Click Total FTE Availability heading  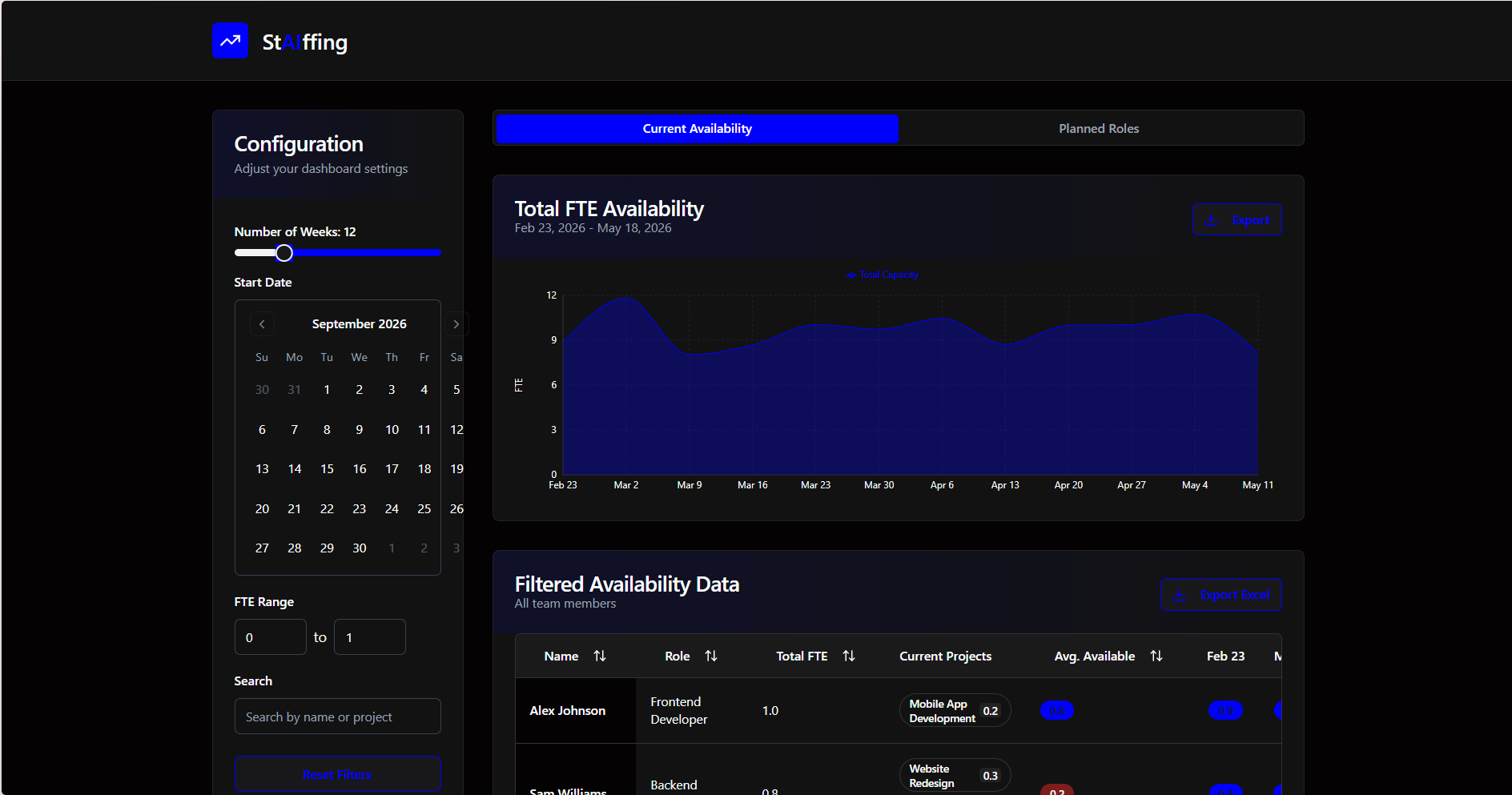(x=609, y=209)
